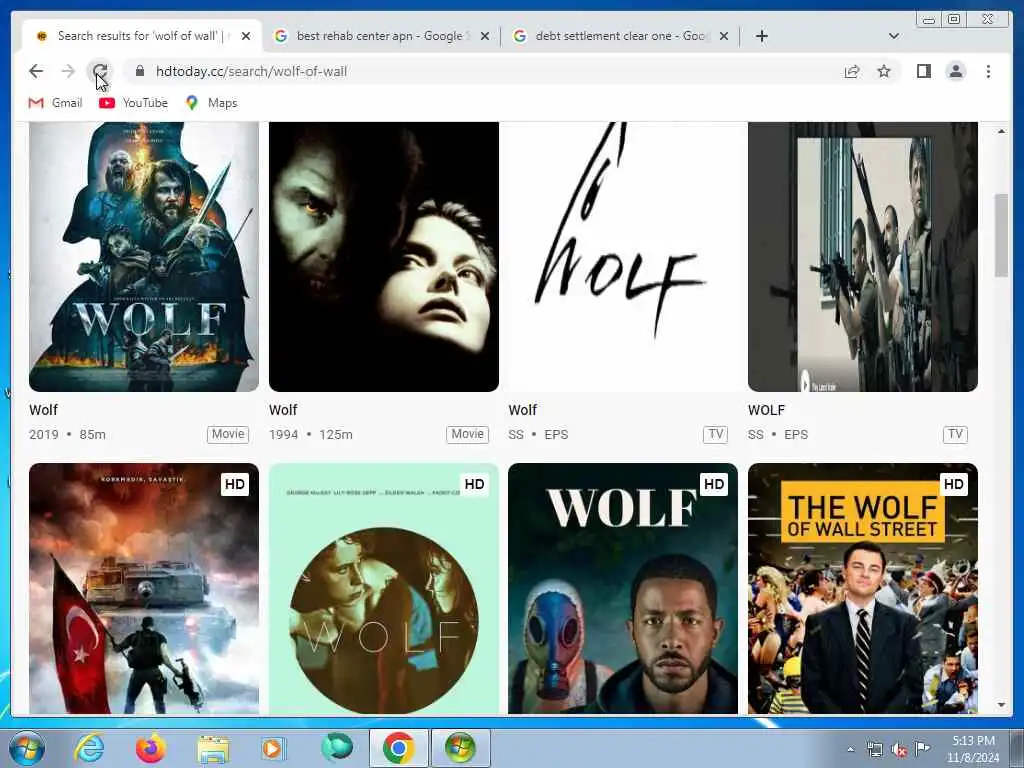Click the padlock site info icon

pos(140,71)
